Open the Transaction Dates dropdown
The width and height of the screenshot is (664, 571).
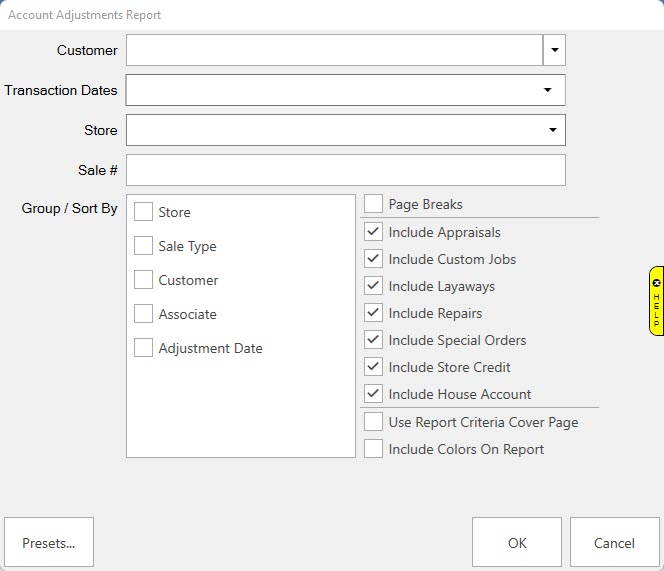point(547,90)
